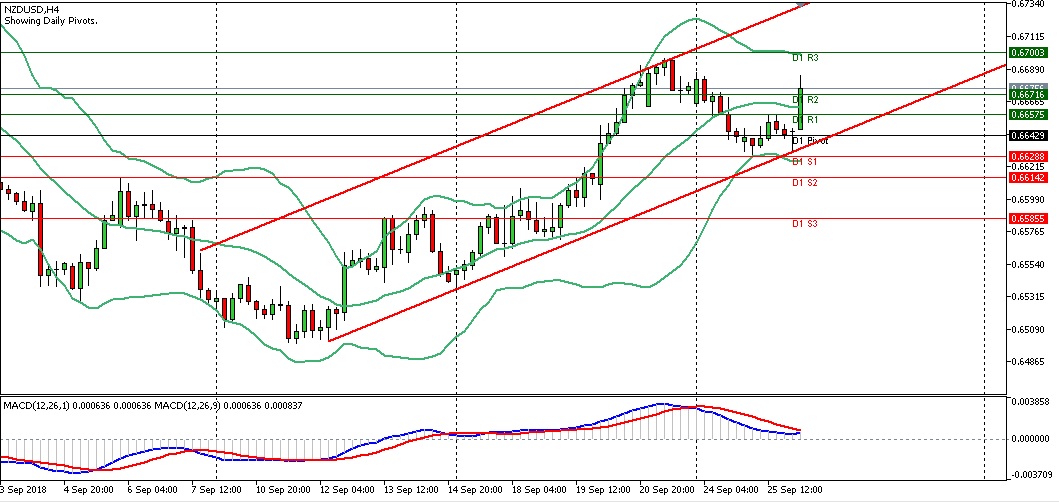
Task: Click the red 0.66288 price tag
Action: pos(1028,157)
